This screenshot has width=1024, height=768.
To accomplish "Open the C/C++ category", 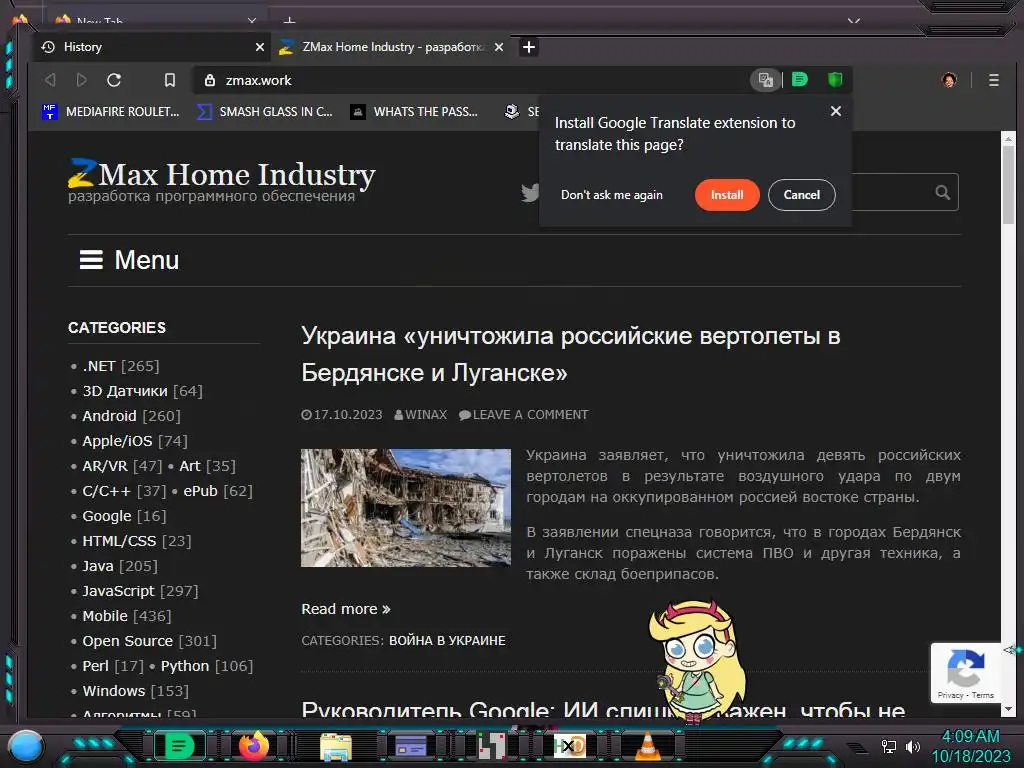I will pyautogui.click(x=106, y=490).
